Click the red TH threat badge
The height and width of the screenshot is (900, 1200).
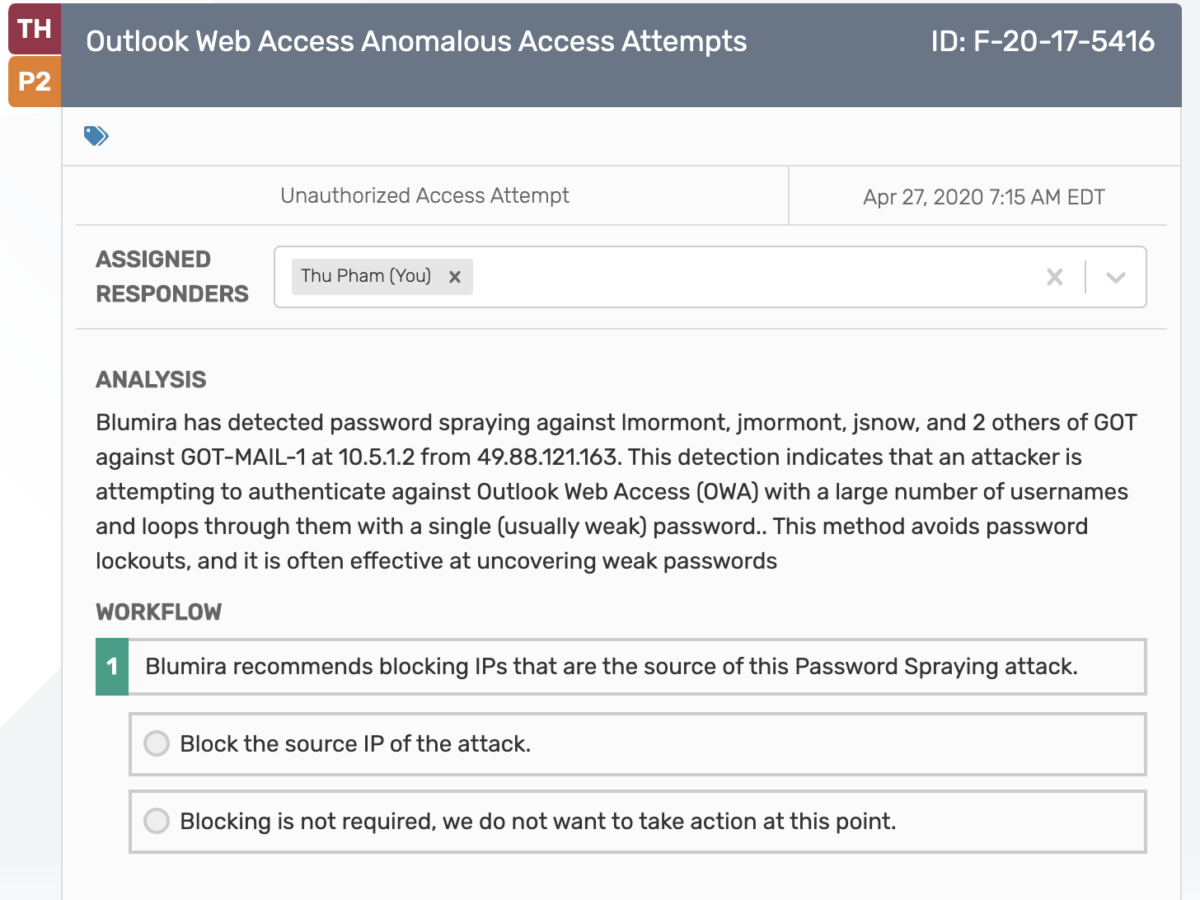click(34, 29)
